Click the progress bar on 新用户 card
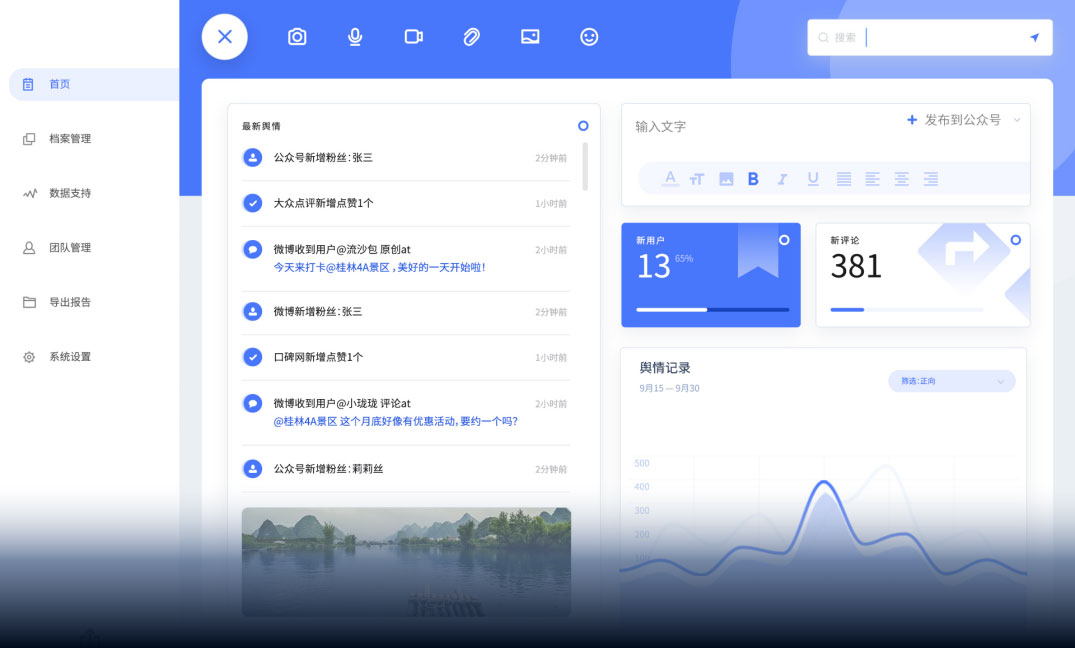Screen dimensions: 1075x648 [x=712, y=310]
